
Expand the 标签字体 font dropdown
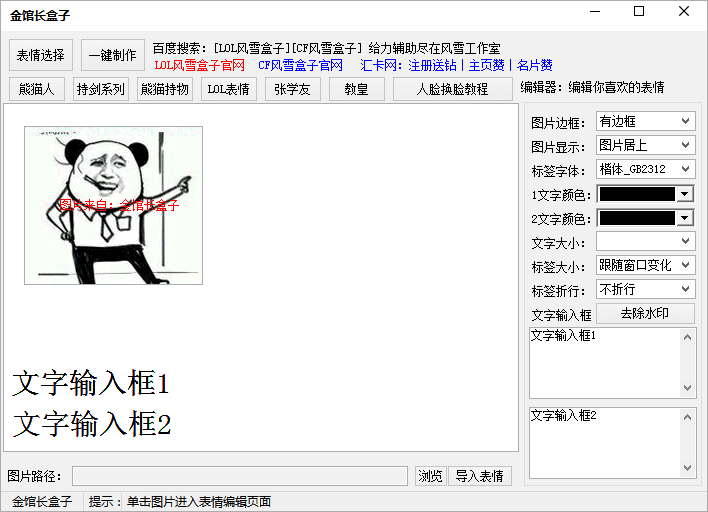coord(645,169)
